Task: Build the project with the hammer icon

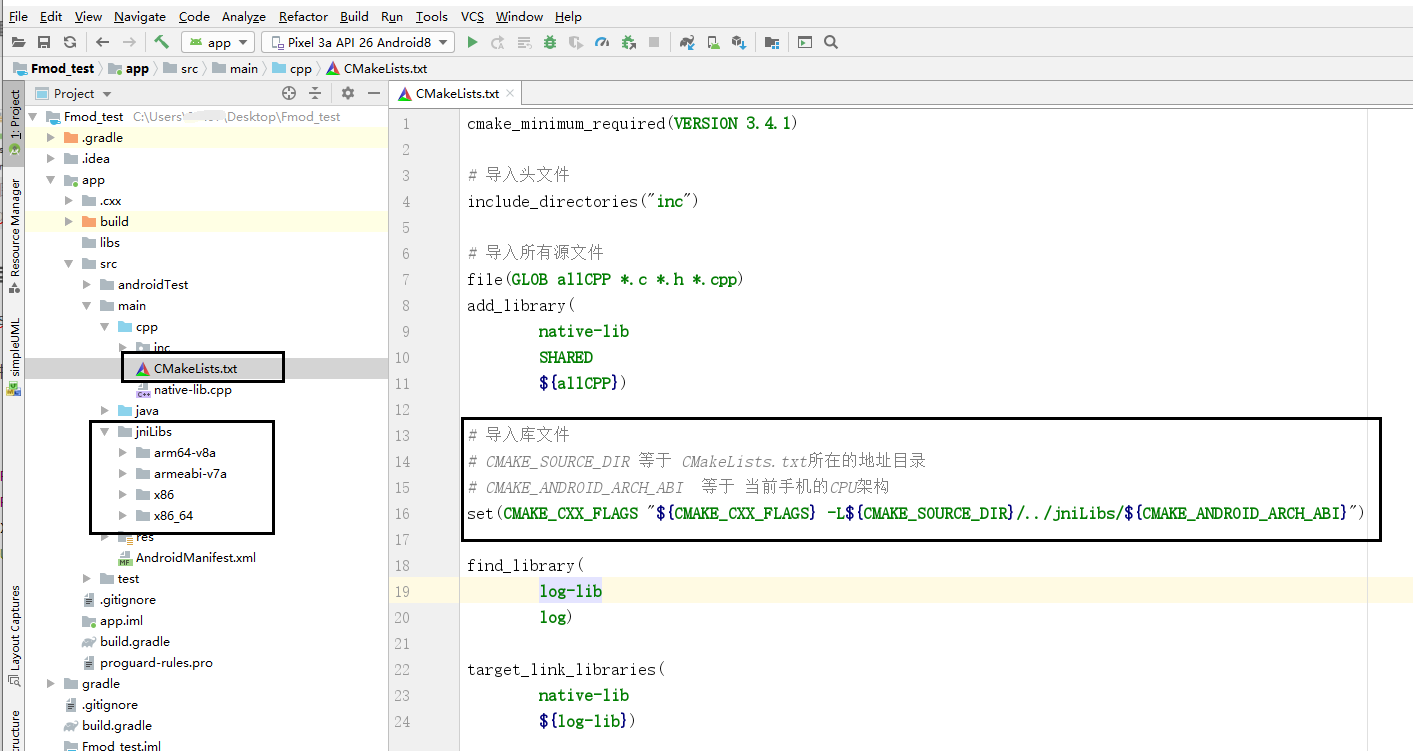Action: (160, 42)
